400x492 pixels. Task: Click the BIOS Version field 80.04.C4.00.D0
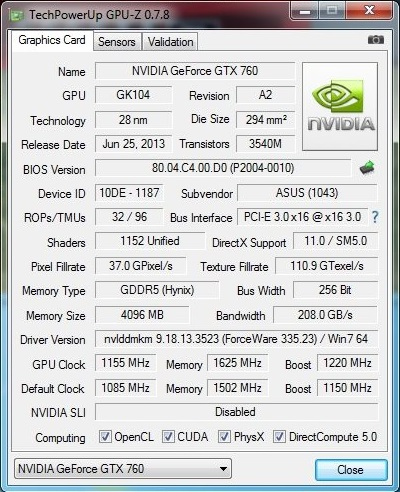click(223, 168)
